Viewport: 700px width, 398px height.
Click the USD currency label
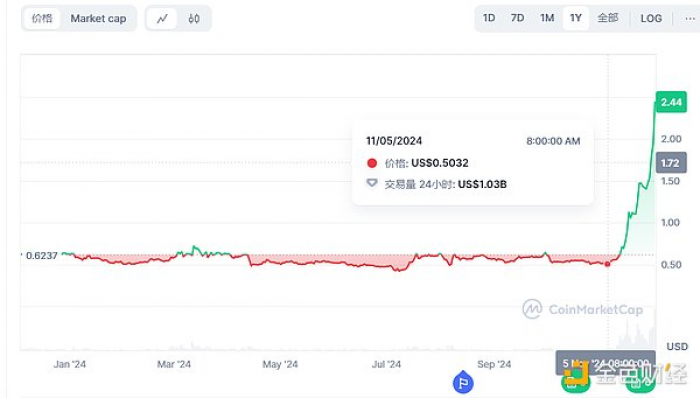pyautogui.click(x=677, y=346)
